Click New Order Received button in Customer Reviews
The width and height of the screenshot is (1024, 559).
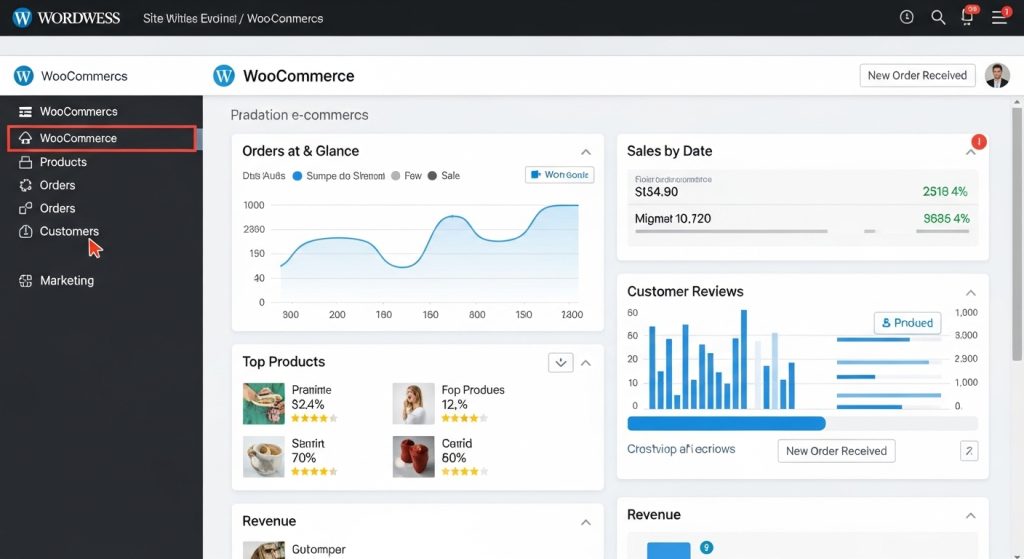point(836,451)
